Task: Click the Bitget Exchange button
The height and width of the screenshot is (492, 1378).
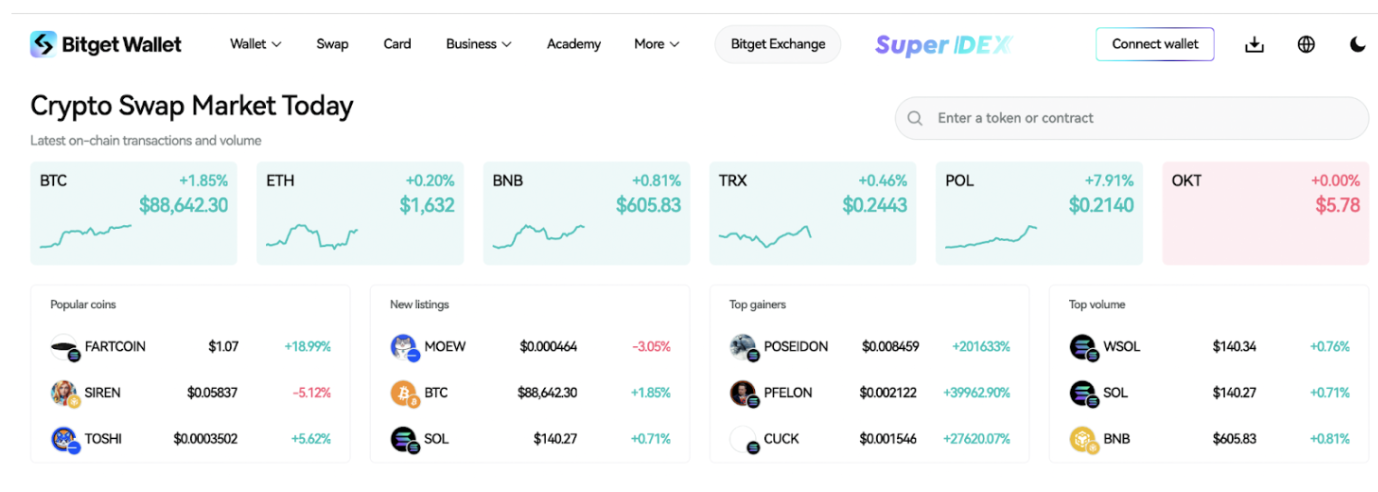Action: tap(777, 44)
